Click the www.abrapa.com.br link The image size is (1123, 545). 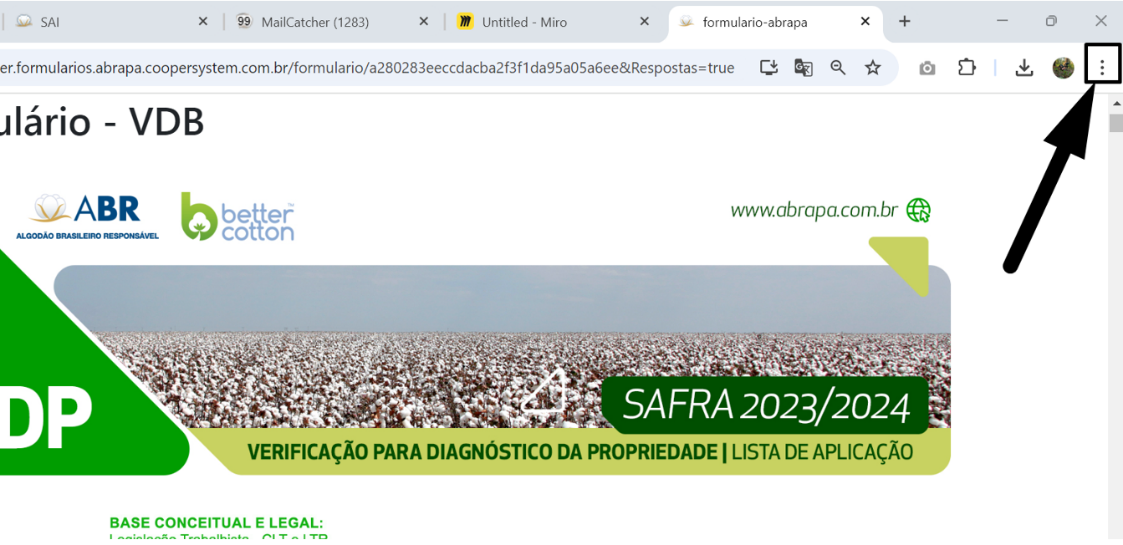click(x=813, y=210)
